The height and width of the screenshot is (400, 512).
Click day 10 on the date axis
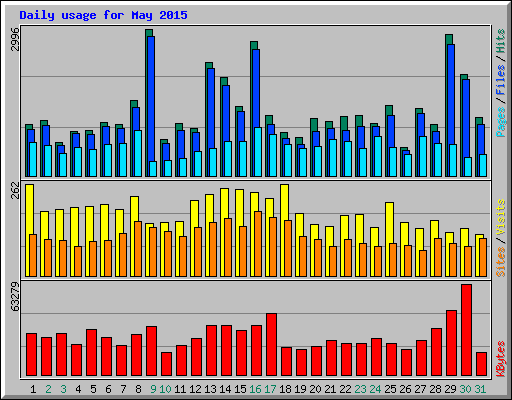(165, 389)
